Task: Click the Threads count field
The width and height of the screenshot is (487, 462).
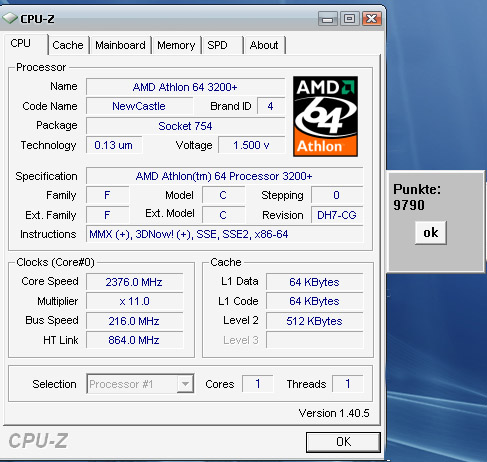Action: pos(348,384)
